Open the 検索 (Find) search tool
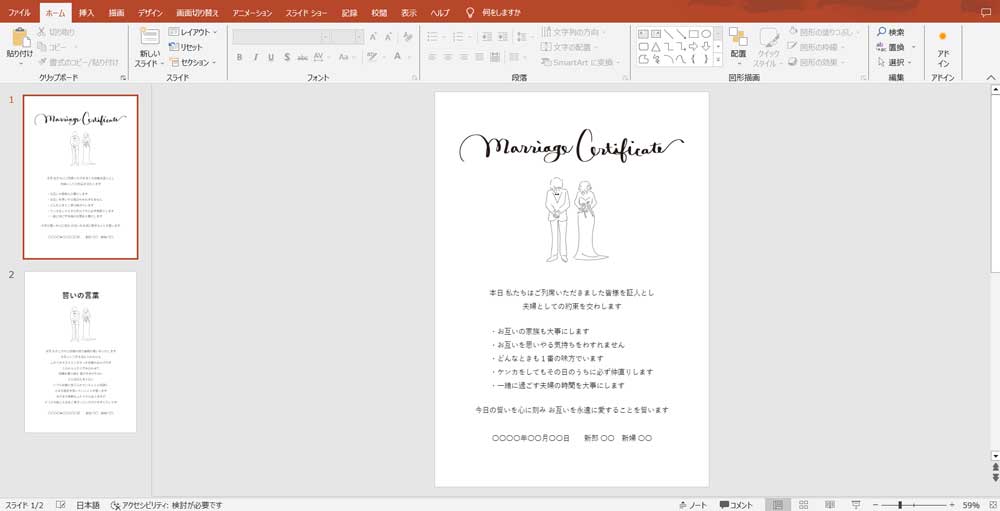The height and width of the screenshot is (511, 1000). (x=888, y=32)
